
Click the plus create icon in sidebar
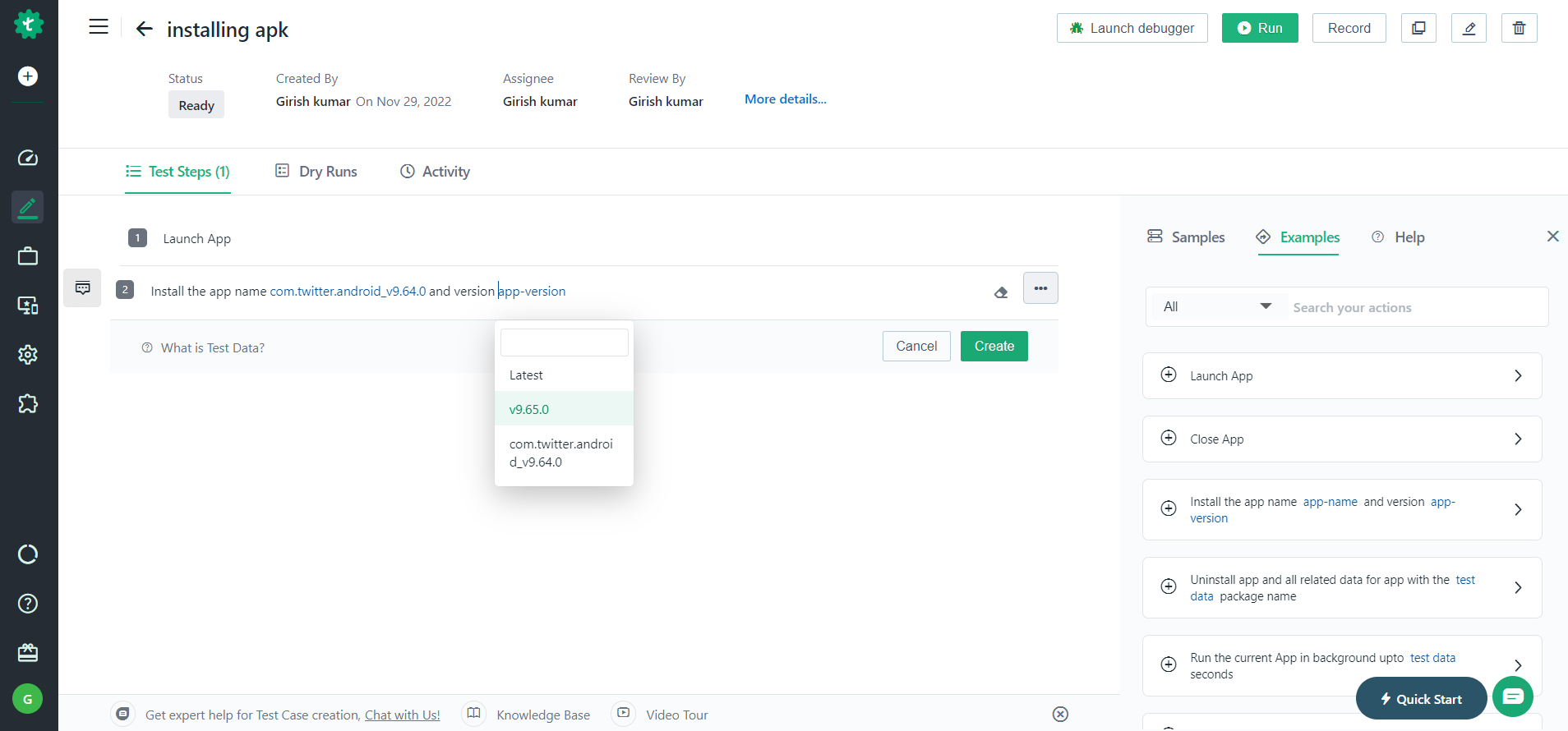28,76
